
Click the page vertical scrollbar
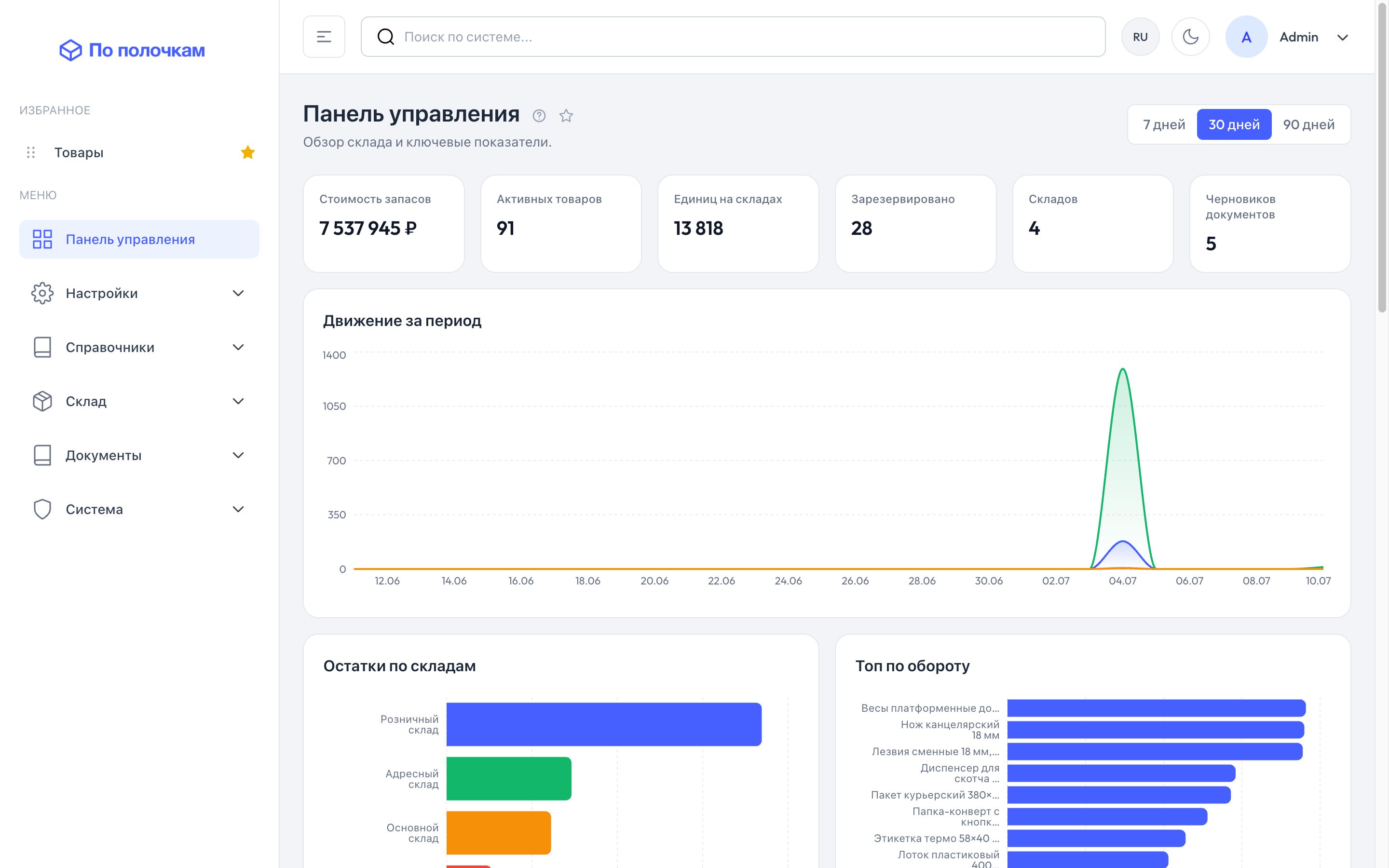click(x=1382, y=158)
